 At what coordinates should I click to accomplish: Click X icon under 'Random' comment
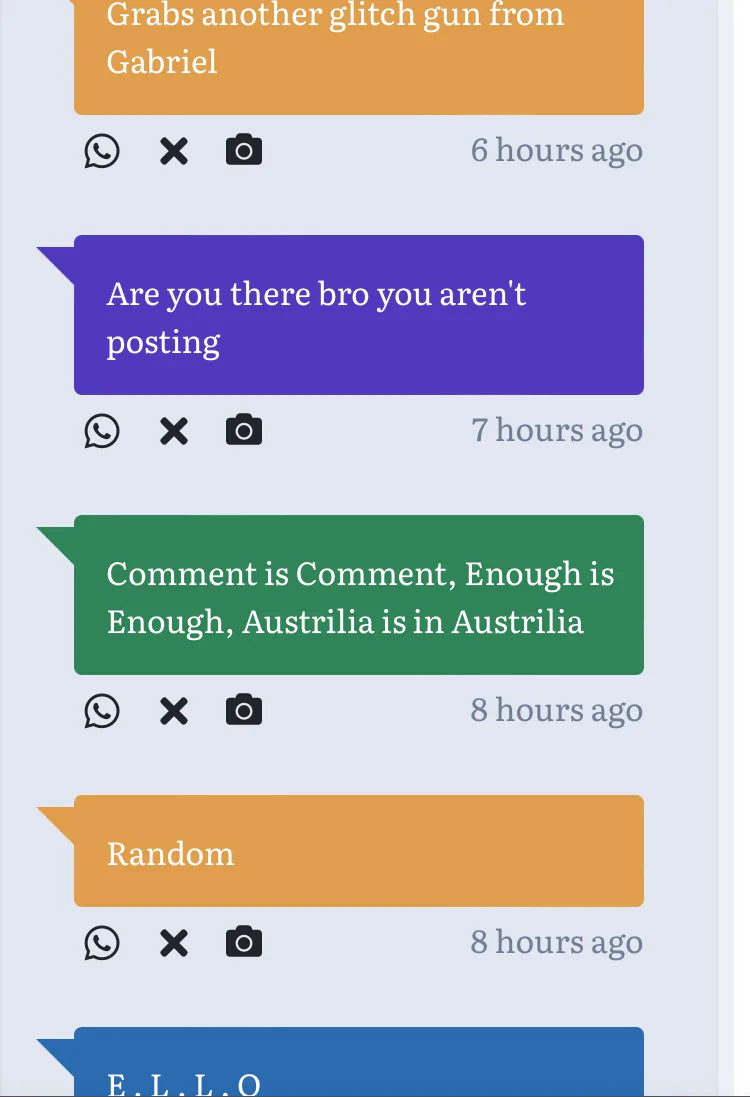click(174, 943)
